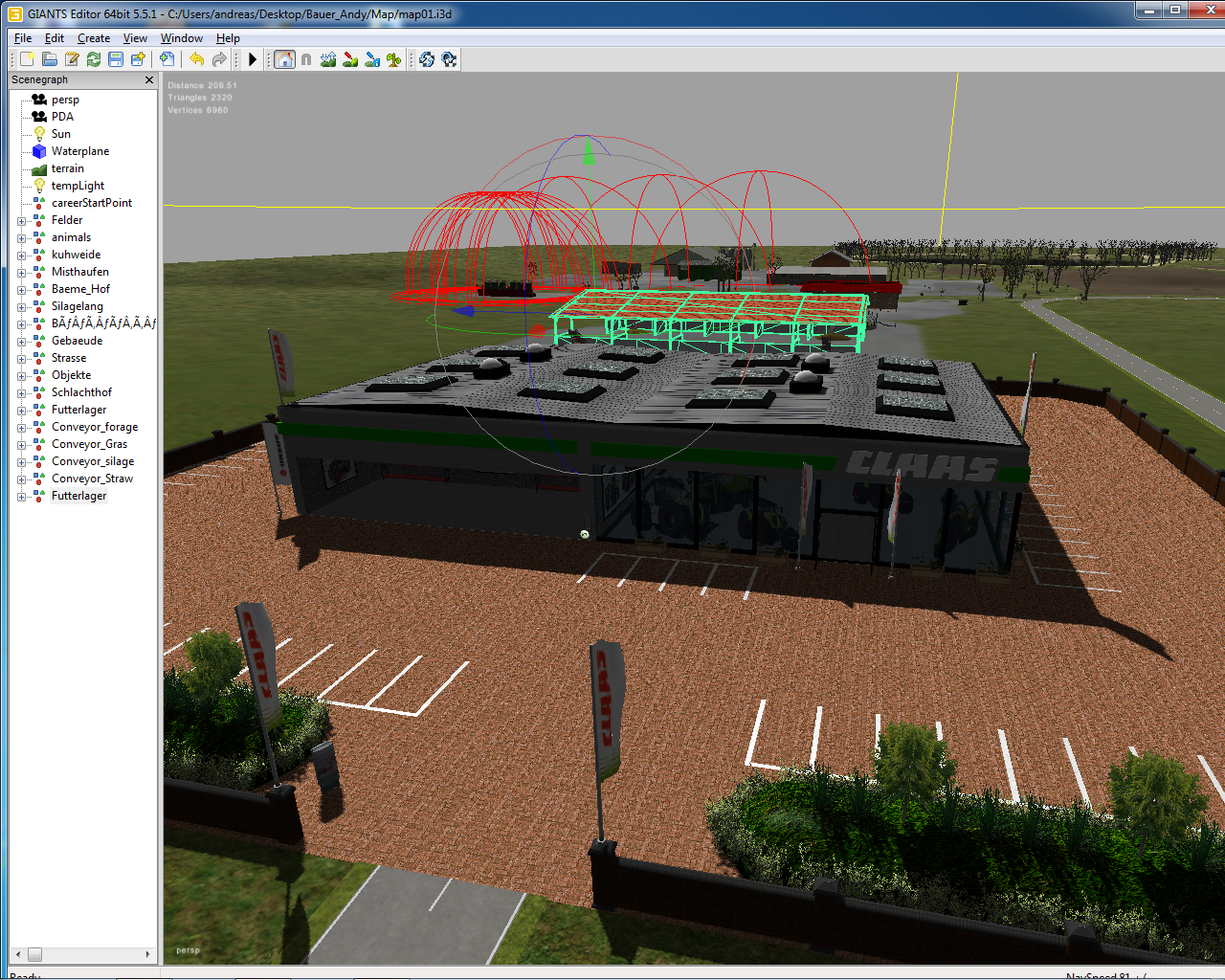Click the light bulb icon beside Sun
Screen dimensions: 1225x980
(x=39, y=134)
